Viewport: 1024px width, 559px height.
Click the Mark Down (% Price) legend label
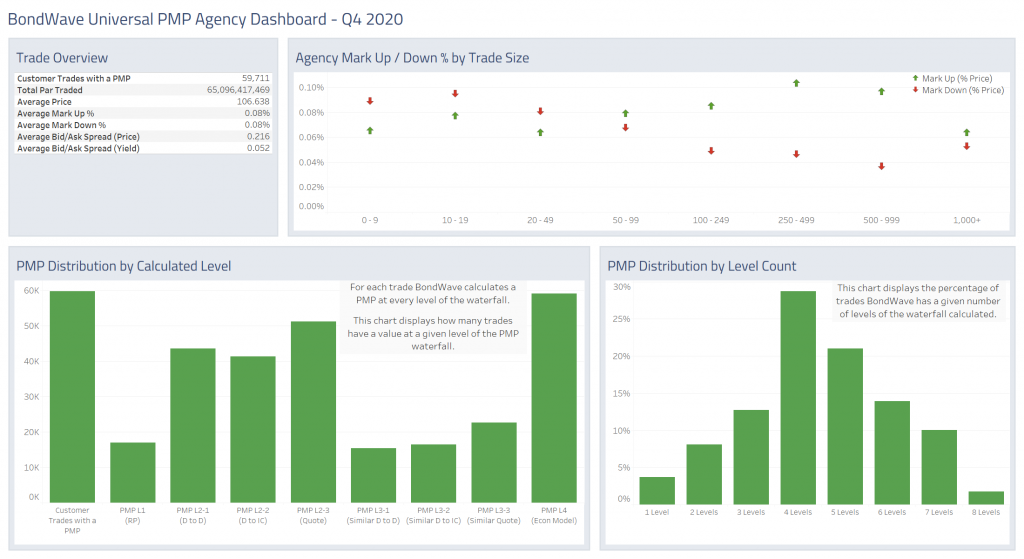click(x=963, y=90)
